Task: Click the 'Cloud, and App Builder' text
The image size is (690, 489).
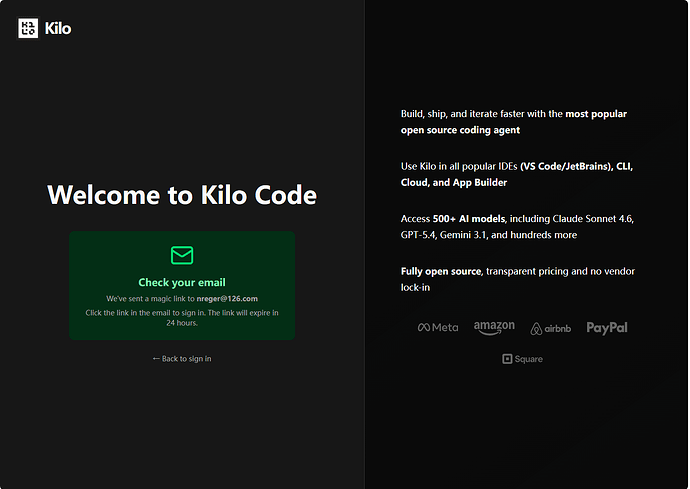Action: tap(454, 182)
